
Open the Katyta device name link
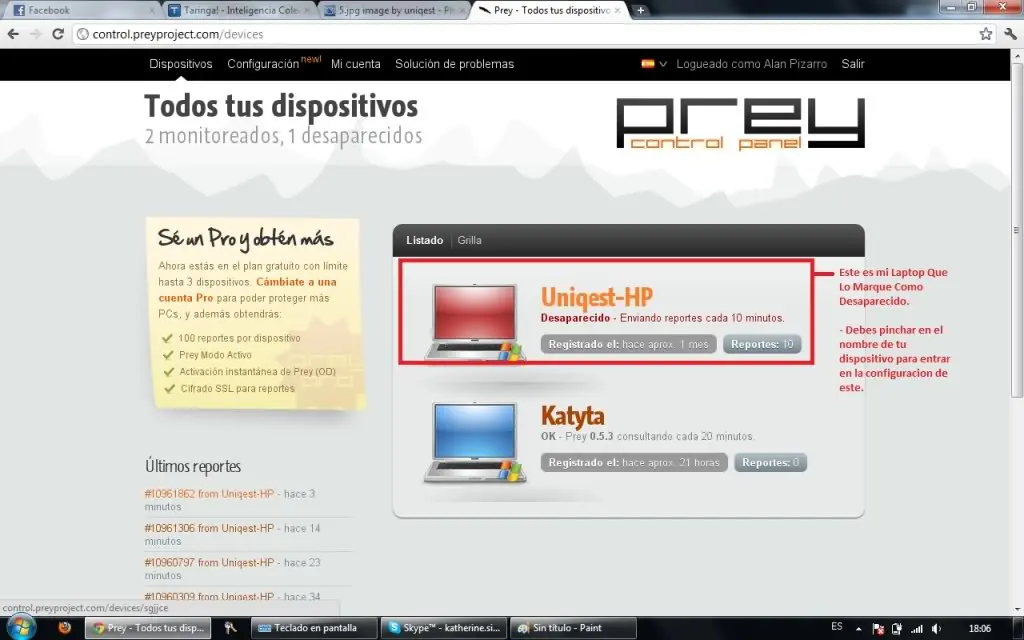coord(573,416)
